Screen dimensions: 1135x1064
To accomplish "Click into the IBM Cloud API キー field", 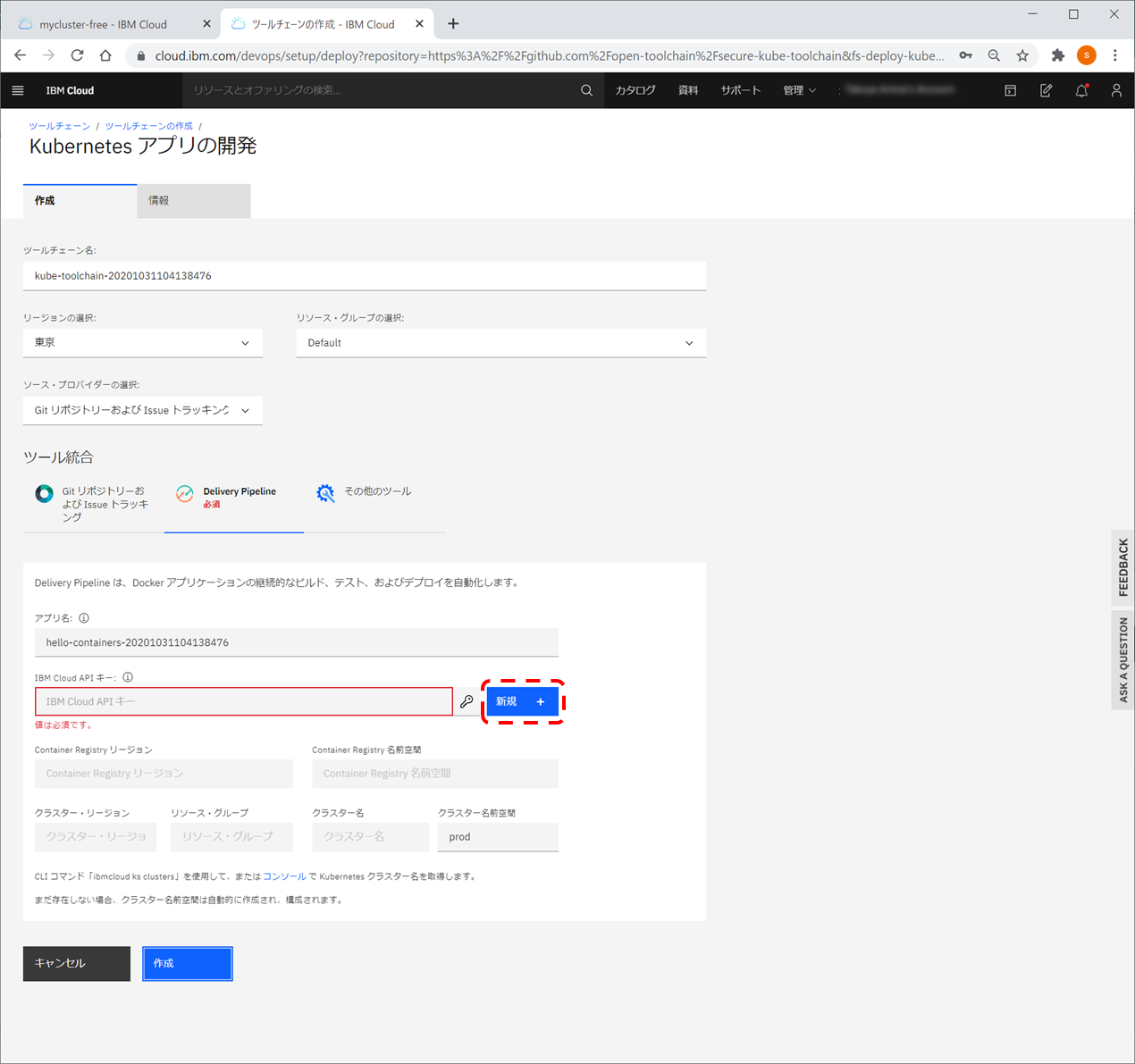I will coord(244,701).
